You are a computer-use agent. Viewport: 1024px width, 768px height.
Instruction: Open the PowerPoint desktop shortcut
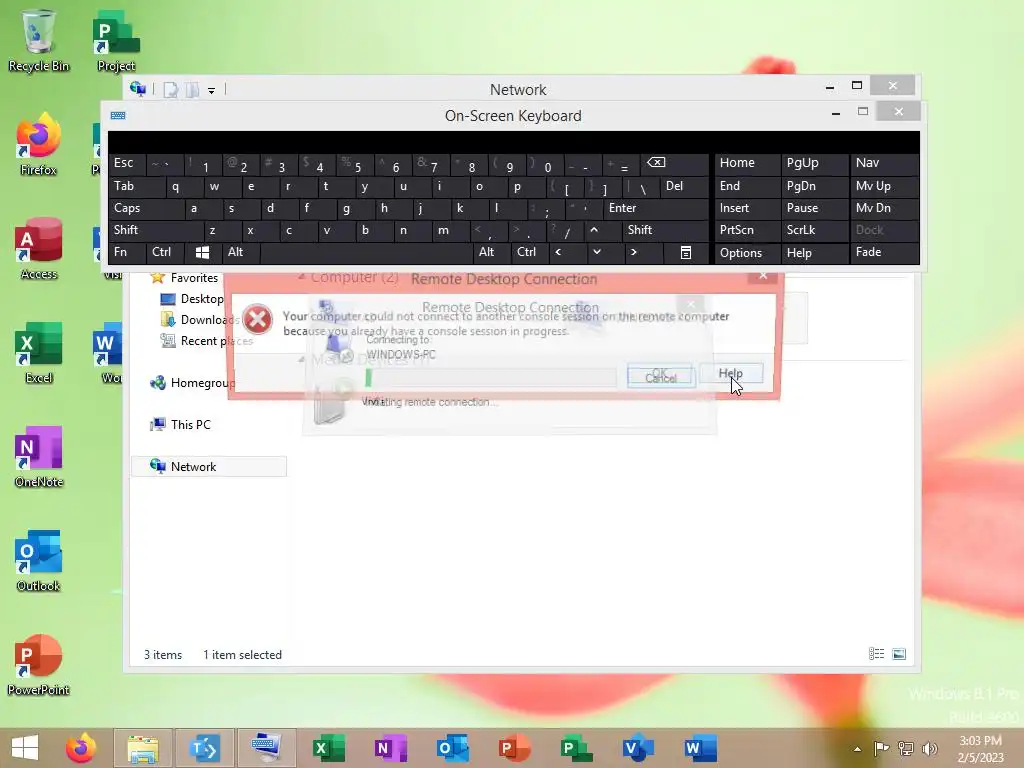coord(39,664)
